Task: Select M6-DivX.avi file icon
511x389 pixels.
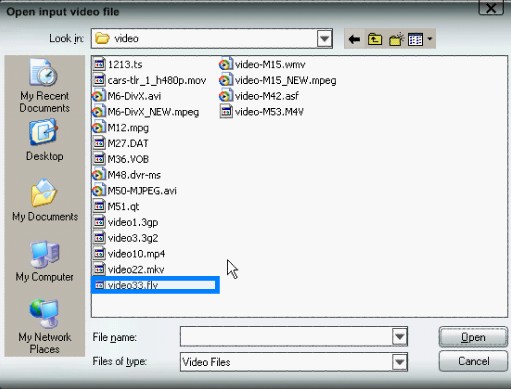Action: click(x=98, y=96)
